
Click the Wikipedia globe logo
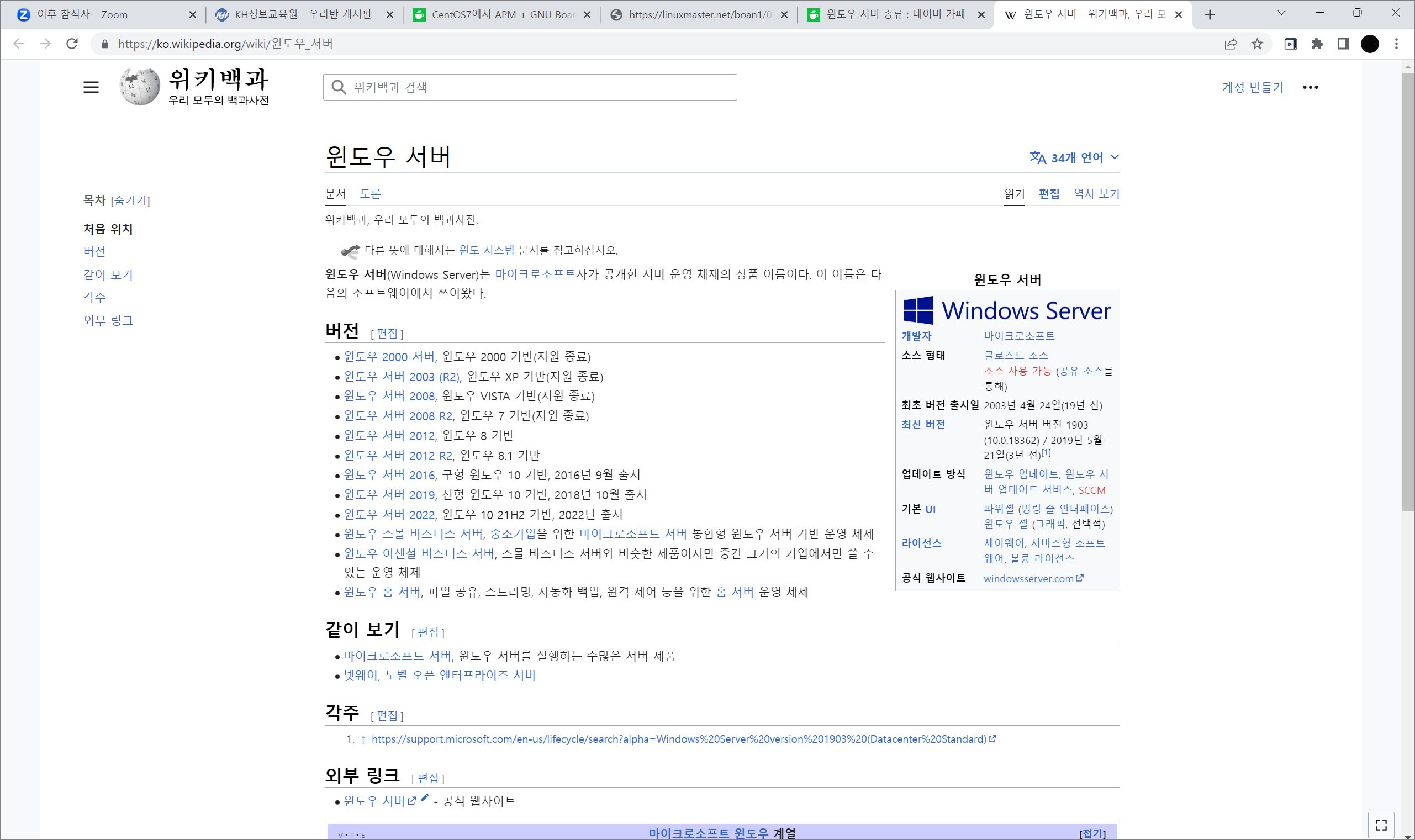click(x=139, y=87)
